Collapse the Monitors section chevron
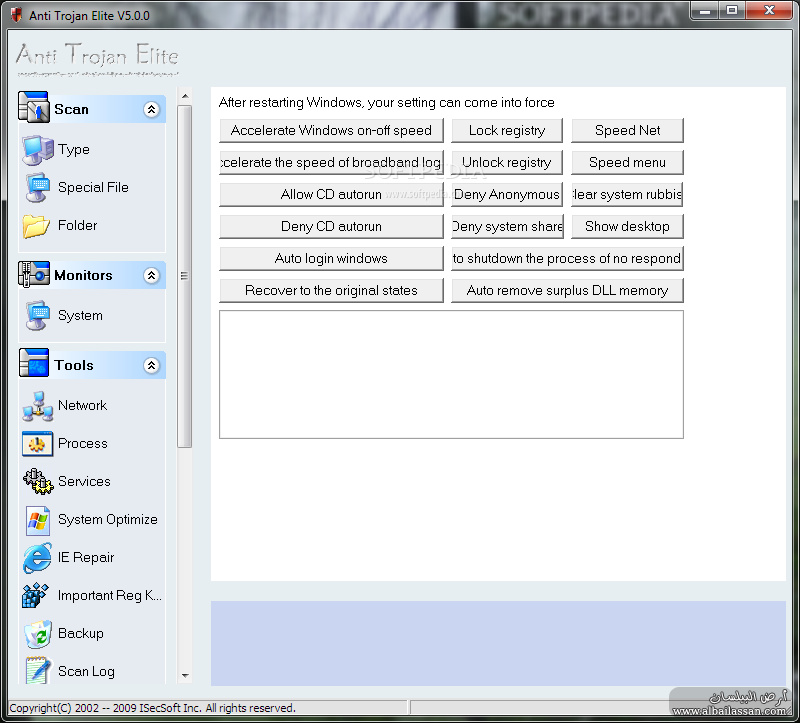 151,276
